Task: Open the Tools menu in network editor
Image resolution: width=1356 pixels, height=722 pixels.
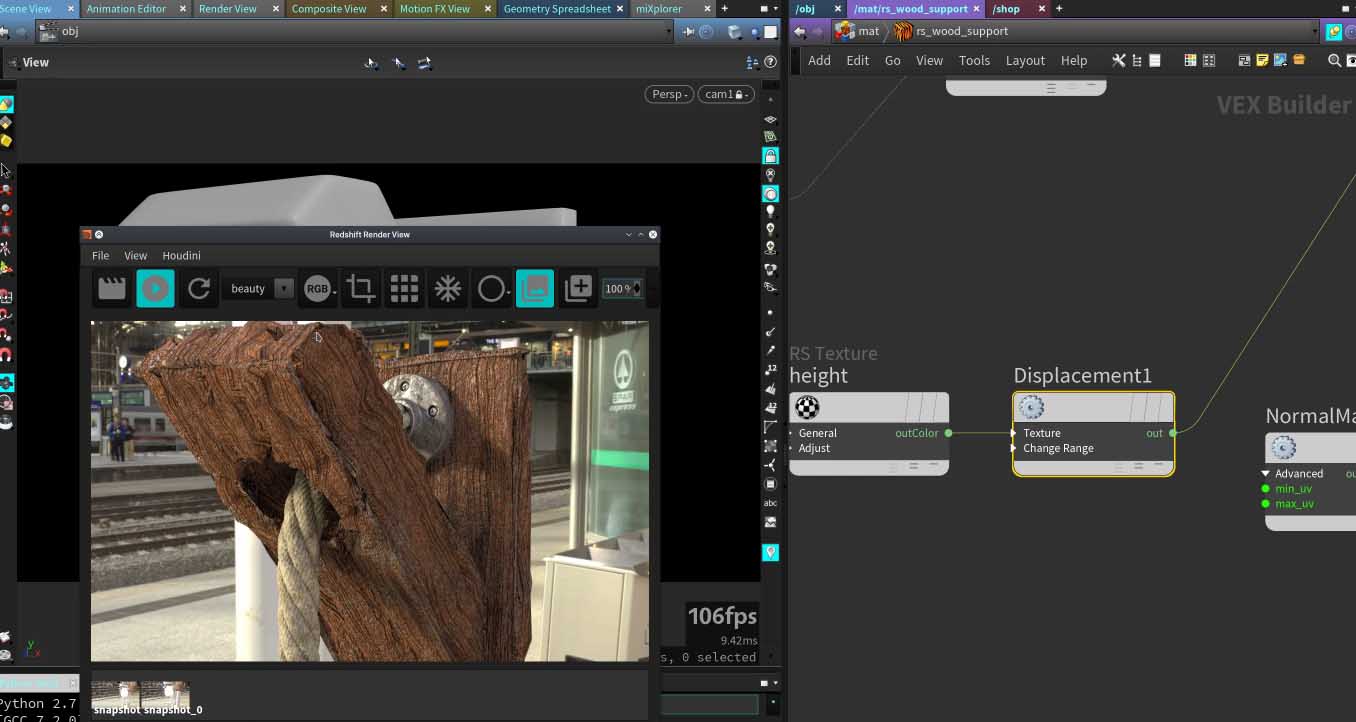Action: tap(973, 61)
